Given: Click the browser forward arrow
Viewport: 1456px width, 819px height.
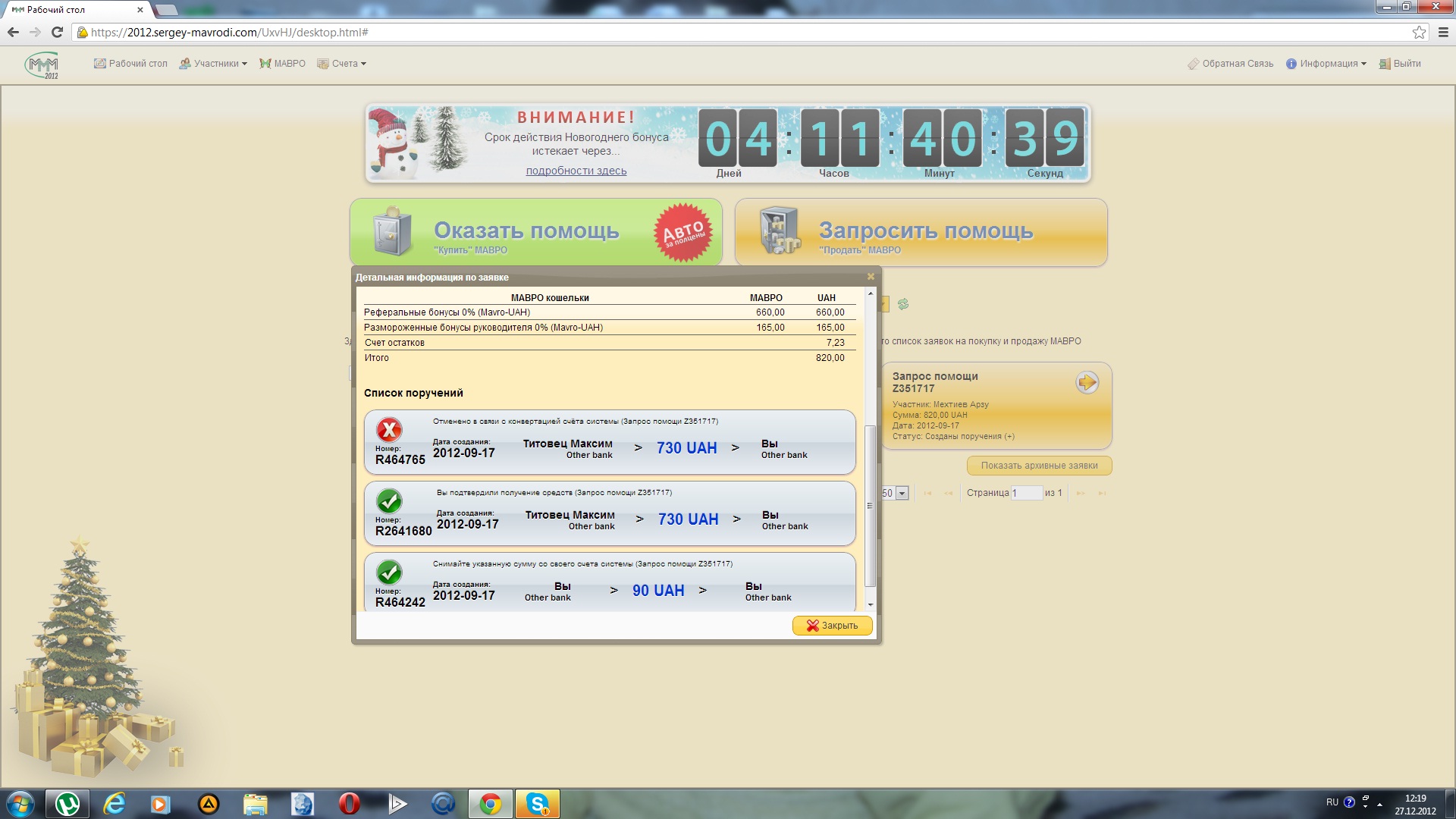Looking at the screenshot, I should (35, 32).
